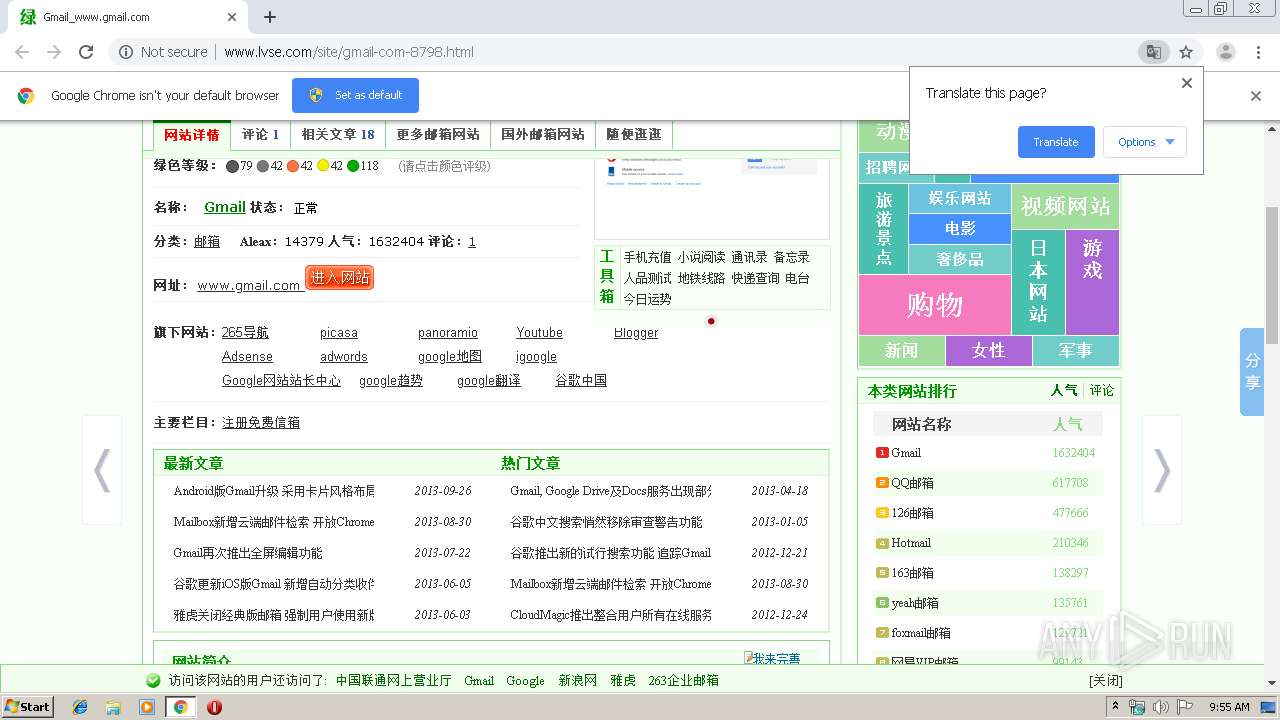Image resolution: width=1280 pixels, height=720 pixels.
Task: Launch Internet Explorer from taskbar
Action: [80, 707]
